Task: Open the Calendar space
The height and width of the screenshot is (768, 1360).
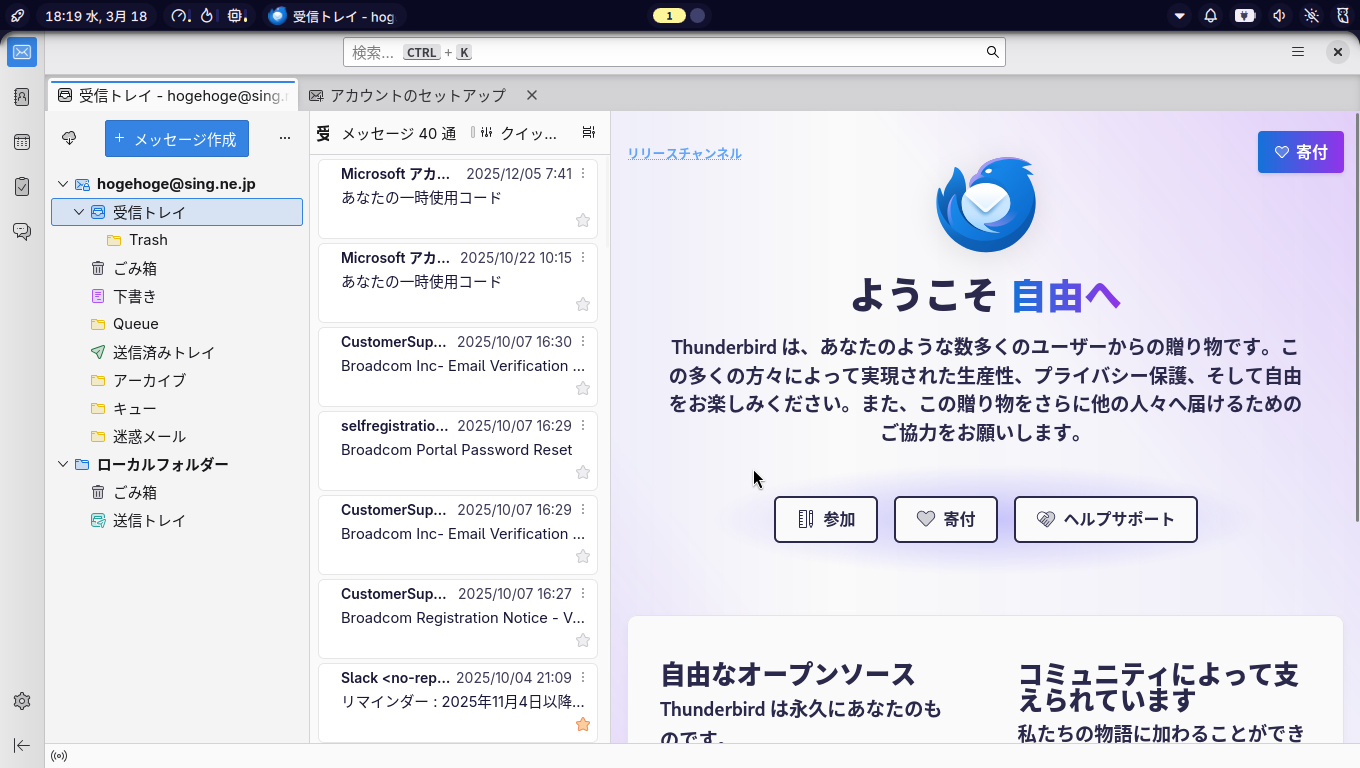Action: (22, 142)
